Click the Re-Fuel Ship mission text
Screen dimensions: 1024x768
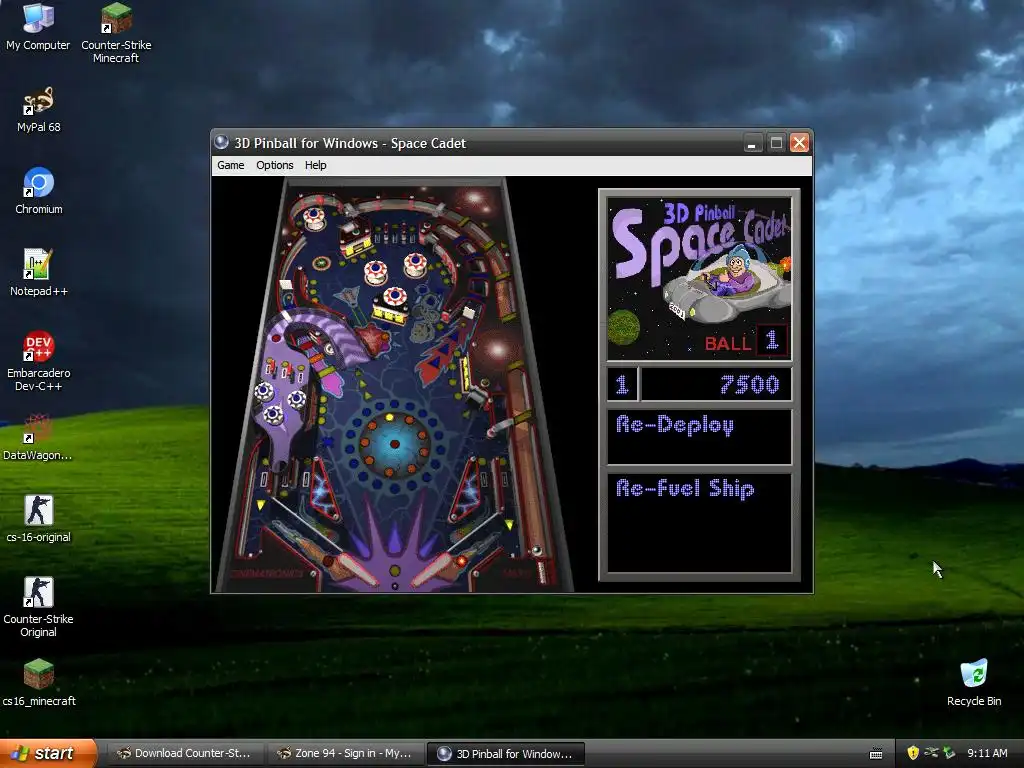point(685,488)
